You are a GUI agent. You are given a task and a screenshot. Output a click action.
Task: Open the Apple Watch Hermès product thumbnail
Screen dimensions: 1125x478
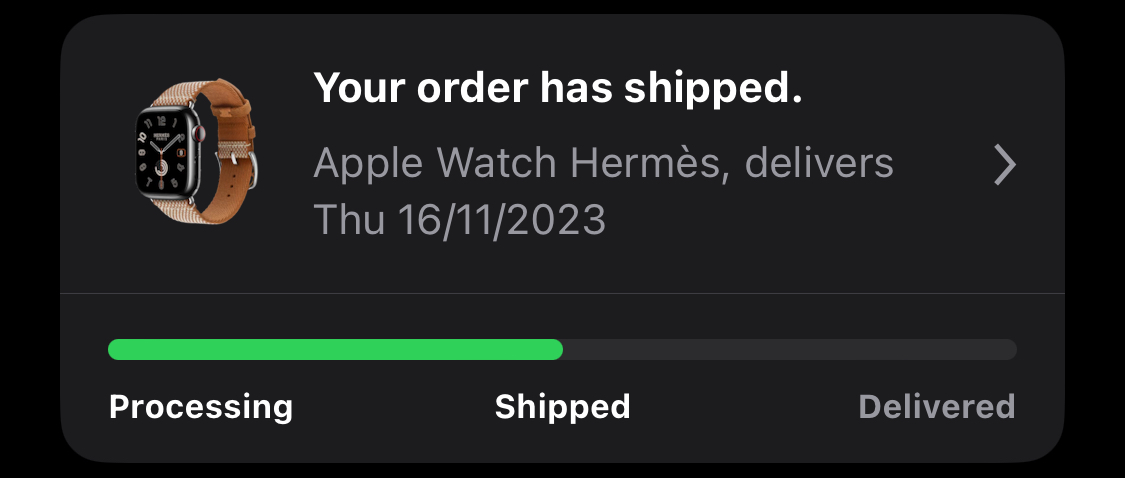[196, 151]
